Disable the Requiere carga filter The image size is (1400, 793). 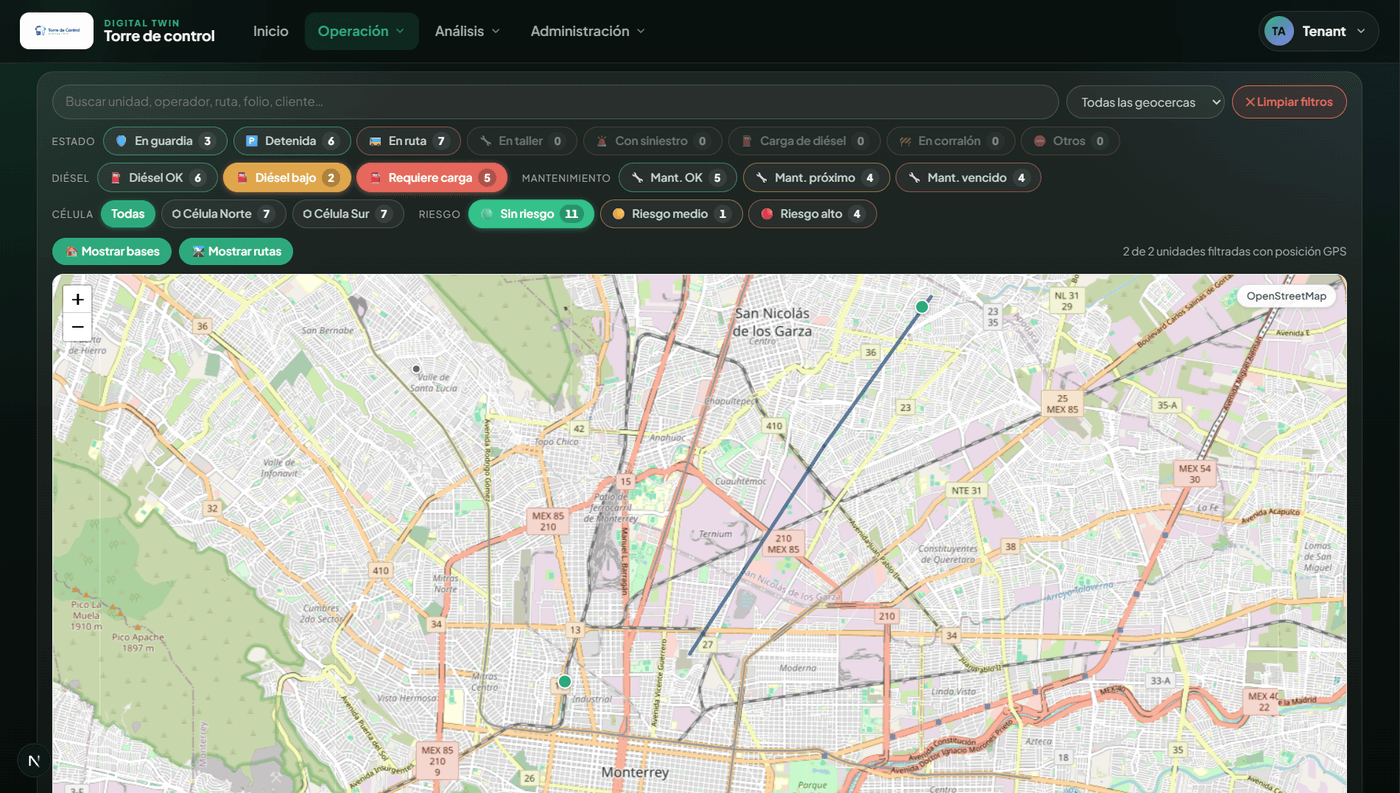tap(432, 178)
